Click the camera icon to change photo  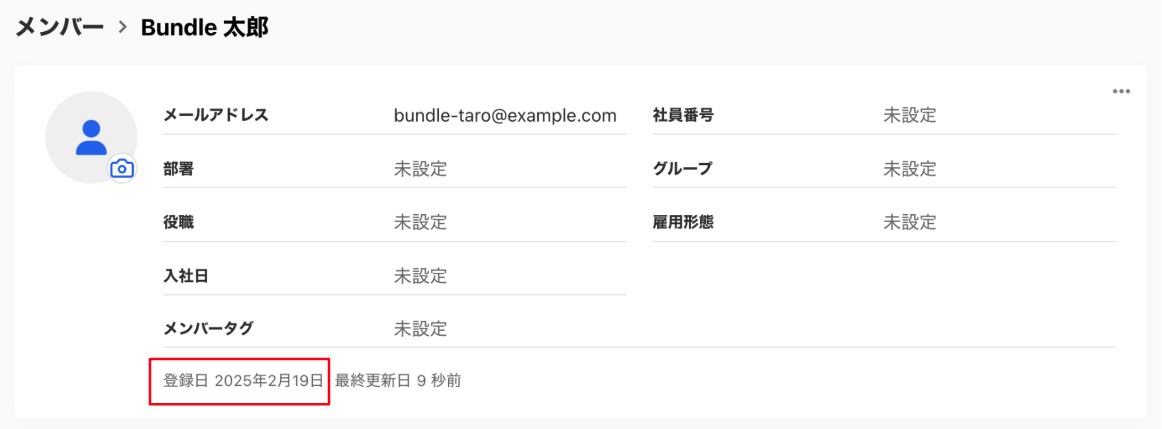(x=122, y=169)
